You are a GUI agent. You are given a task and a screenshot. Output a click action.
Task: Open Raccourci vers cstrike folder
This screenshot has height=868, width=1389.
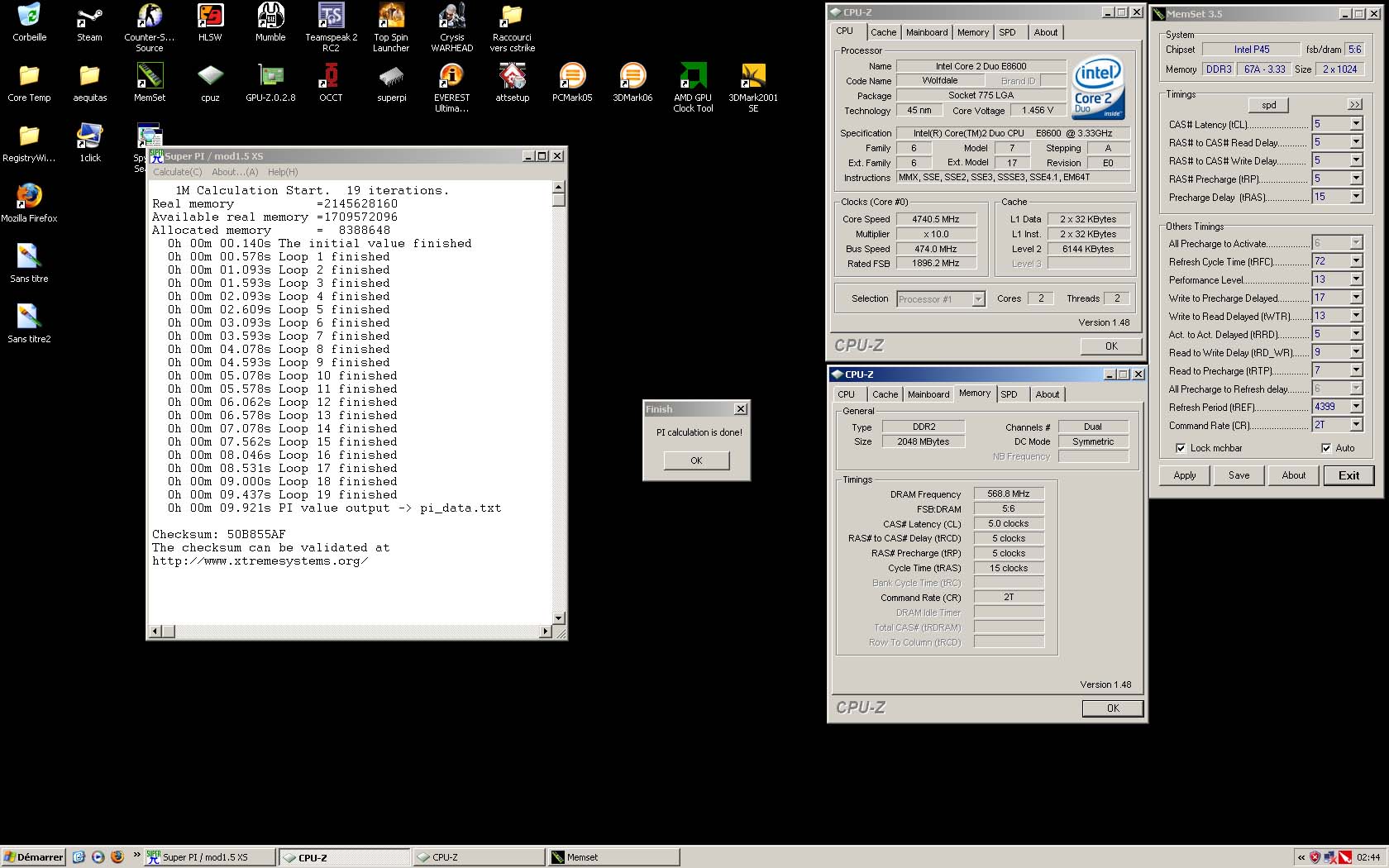(512, 27)
